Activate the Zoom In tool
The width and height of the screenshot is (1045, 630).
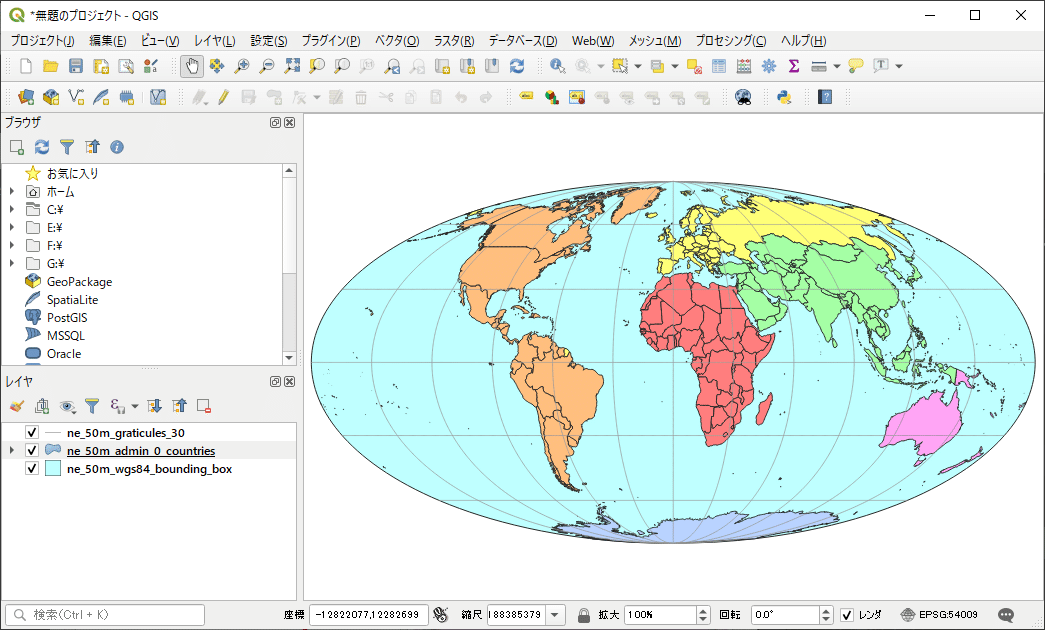tap(240, 66)
